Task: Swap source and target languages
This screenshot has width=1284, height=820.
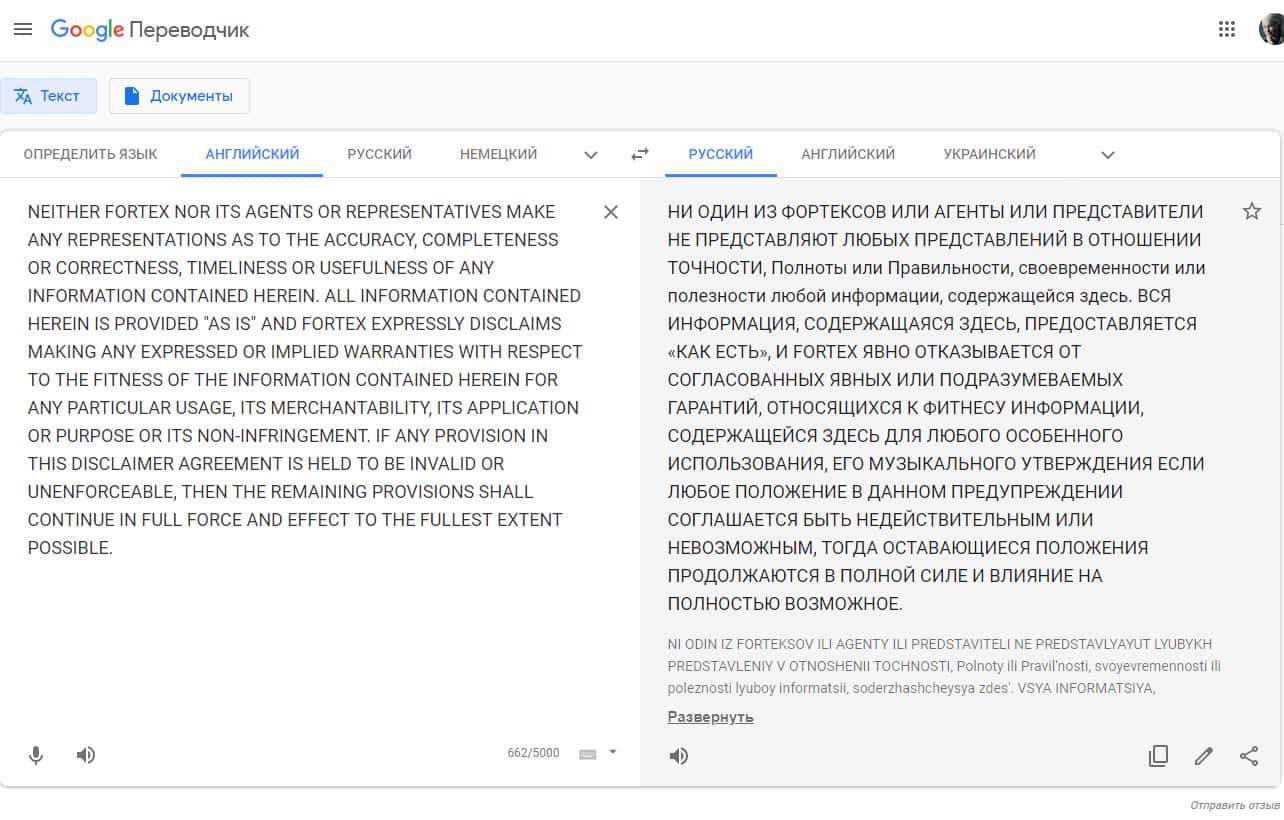Action: [640, 154]
